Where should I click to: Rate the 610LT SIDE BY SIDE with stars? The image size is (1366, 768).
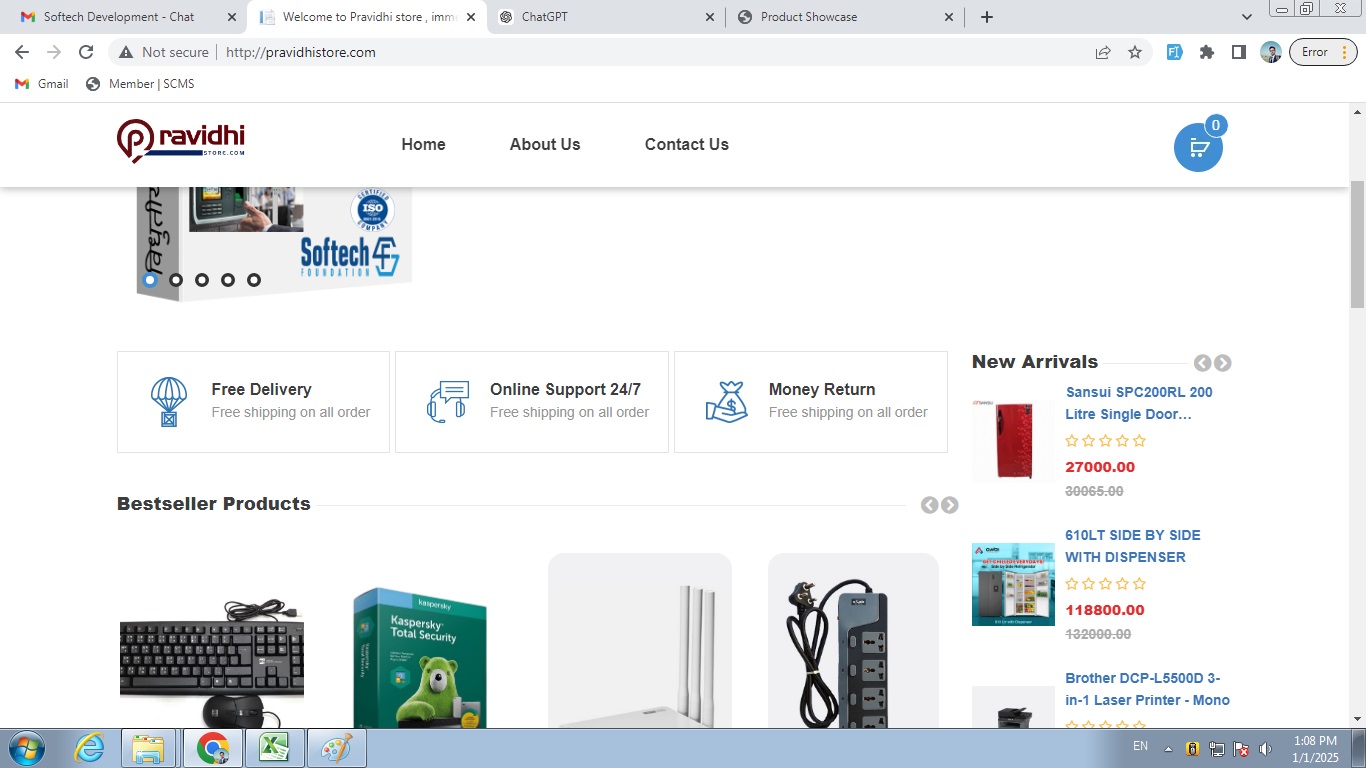pos(1105,583)
